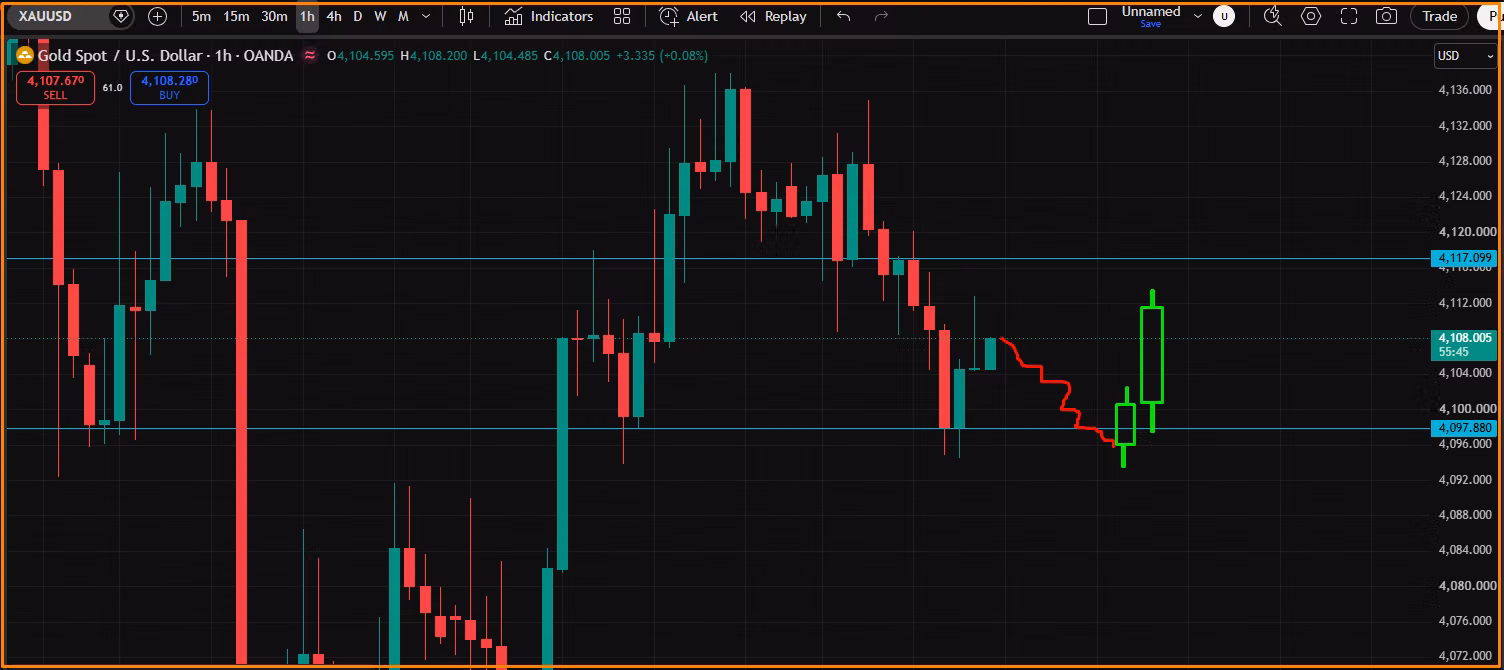Create a new Alert
This screenshot has width=1504, height=670.
coord(689,16)
